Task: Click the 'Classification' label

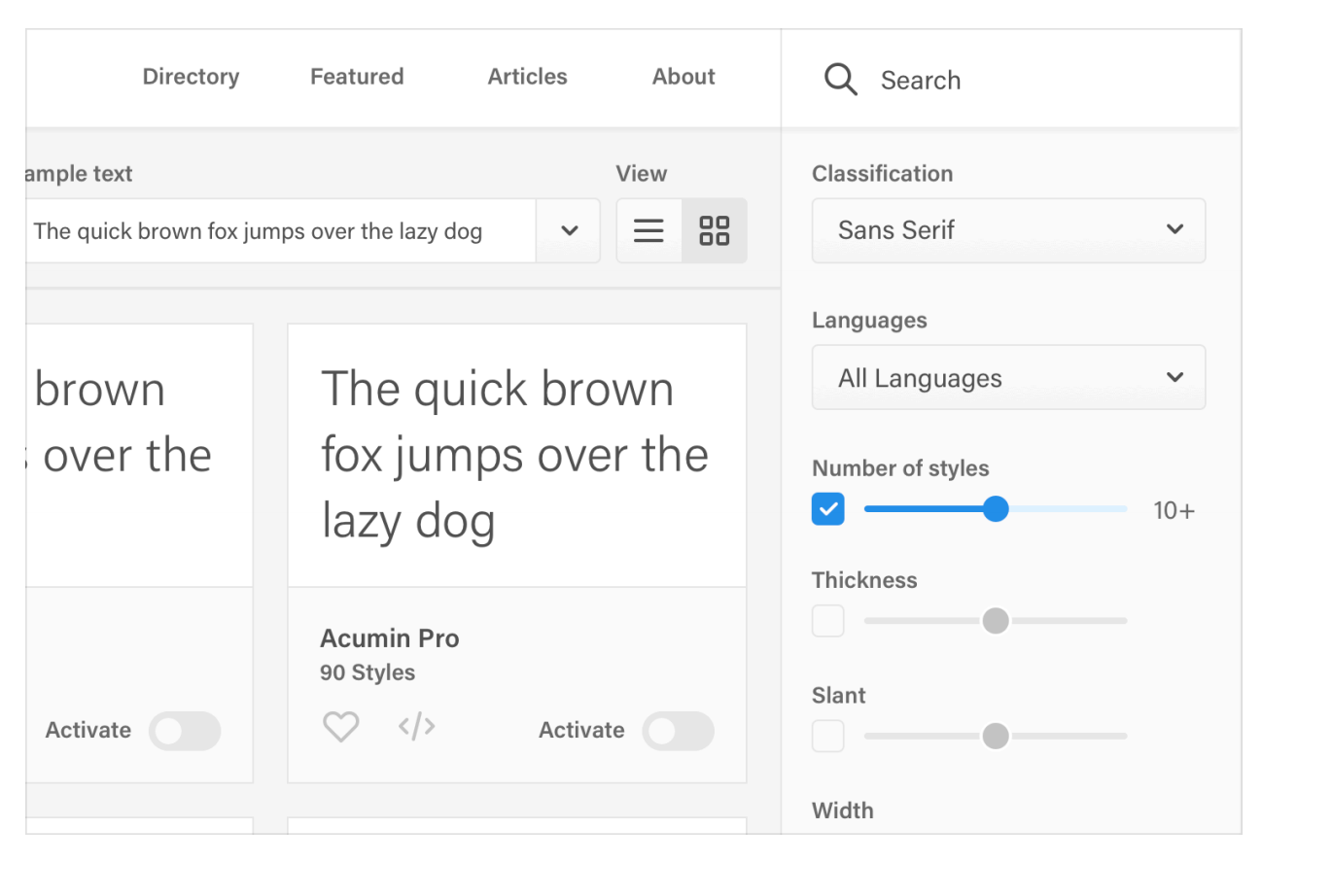Action: [x=883, y=174]
